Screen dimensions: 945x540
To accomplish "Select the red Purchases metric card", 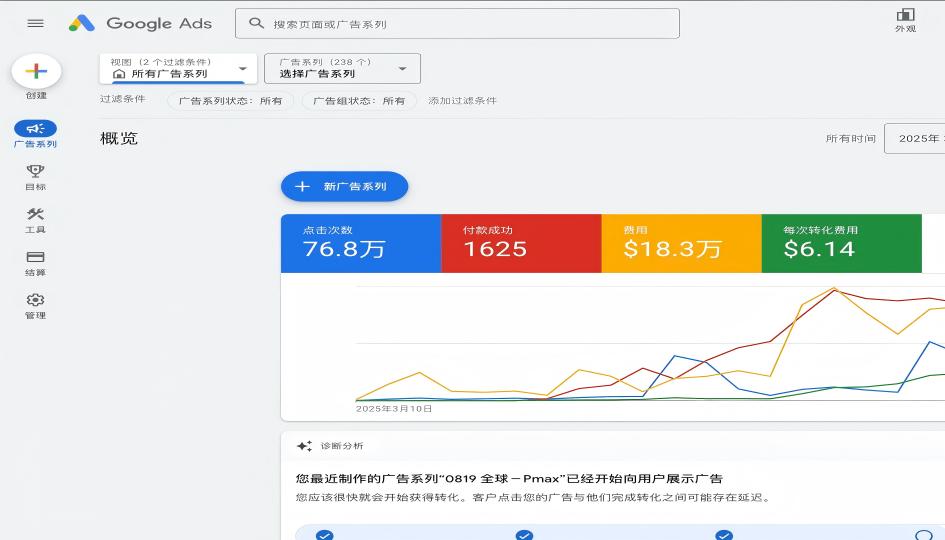I will [520, 243].
